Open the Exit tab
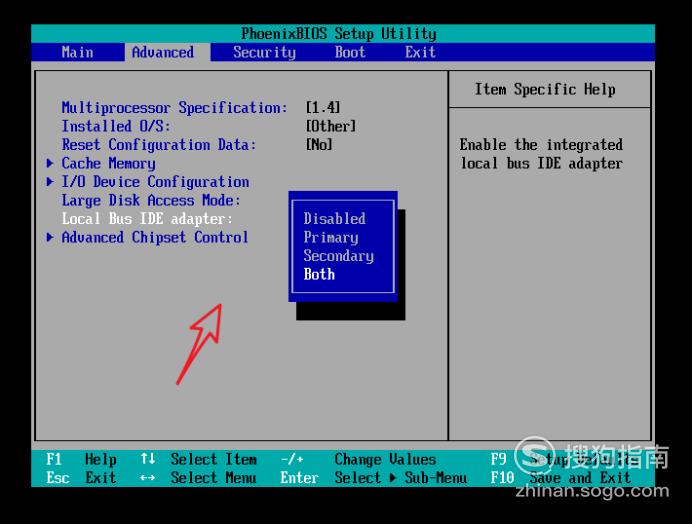The width and height of the screenshot is (692, 524). click(x=420, y=52)
